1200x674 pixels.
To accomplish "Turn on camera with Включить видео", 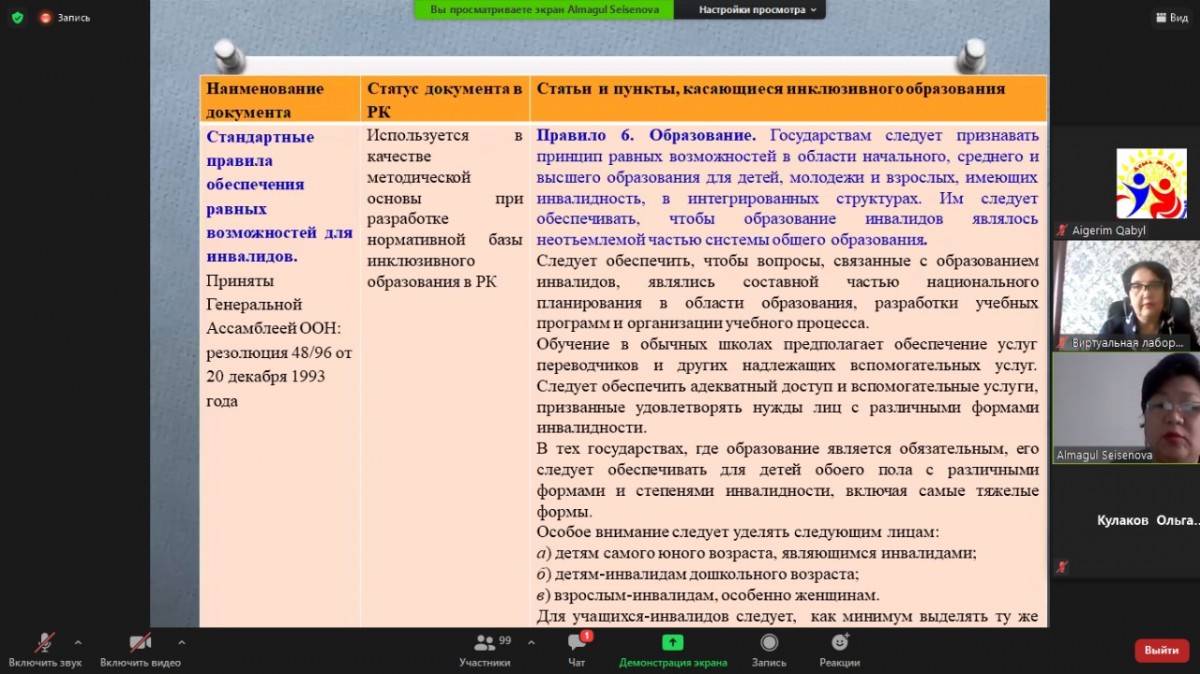I will click(x=140, y=649).
